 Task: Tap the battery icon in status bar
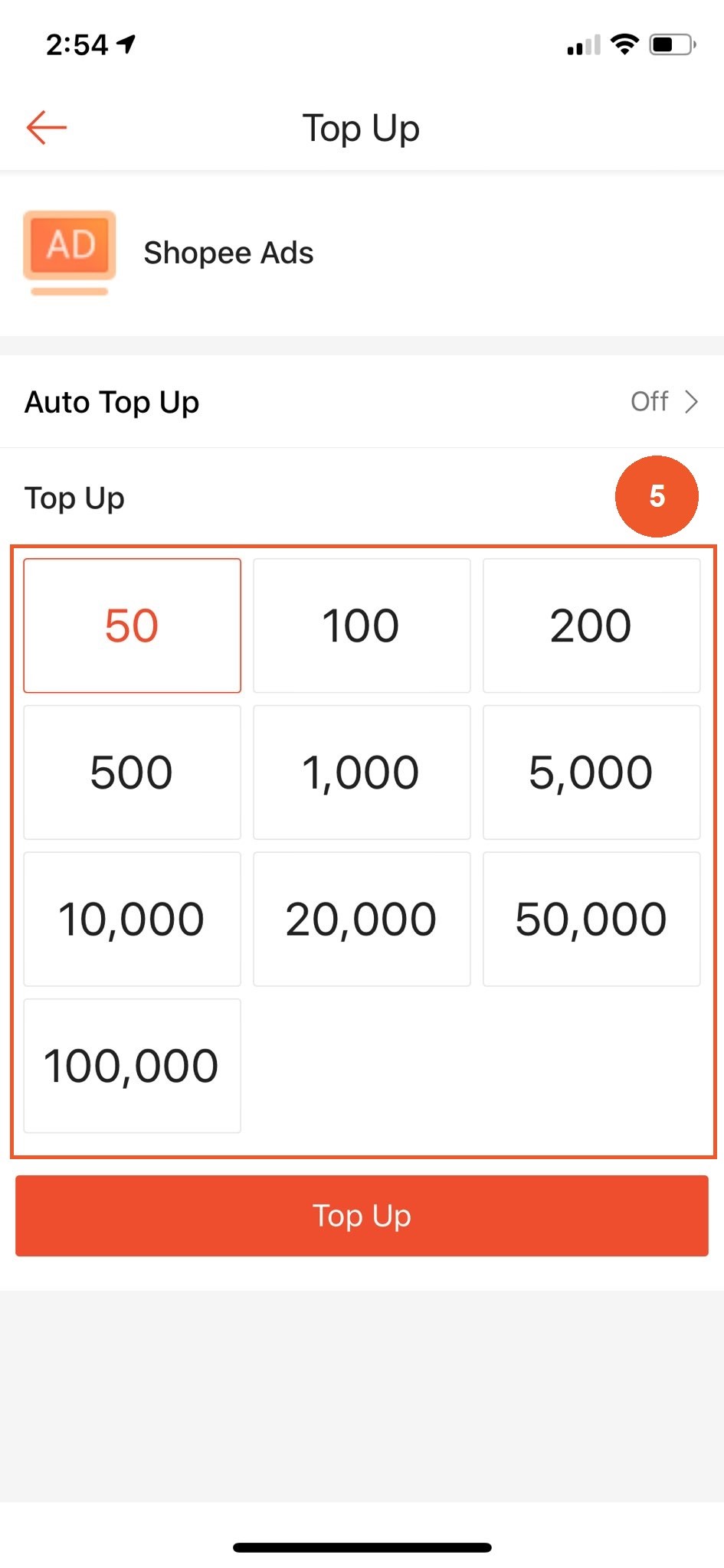[672, 45]
